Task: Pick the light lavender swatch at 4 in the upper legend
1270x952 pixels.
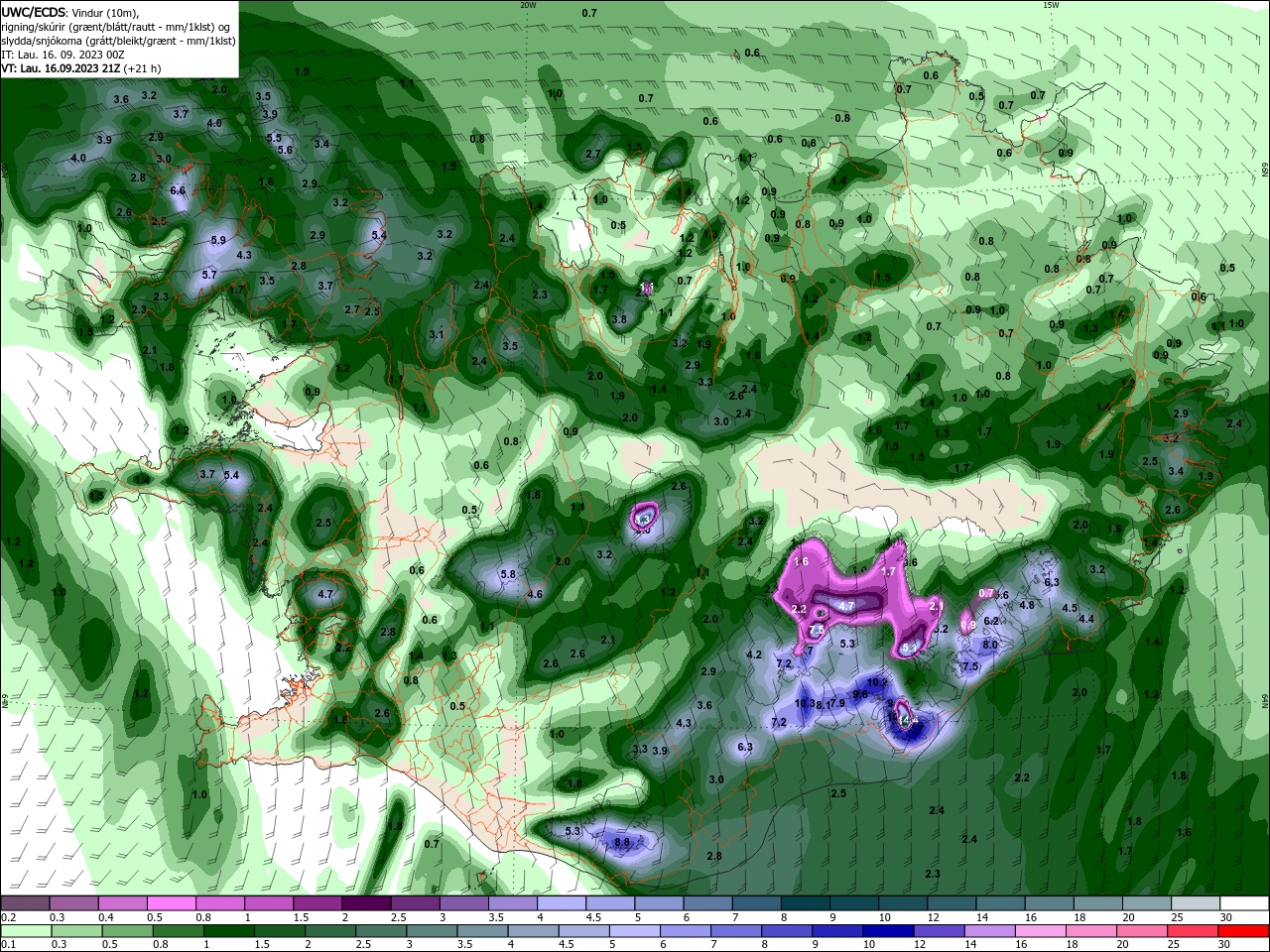Action: click(x=562, y=903)
